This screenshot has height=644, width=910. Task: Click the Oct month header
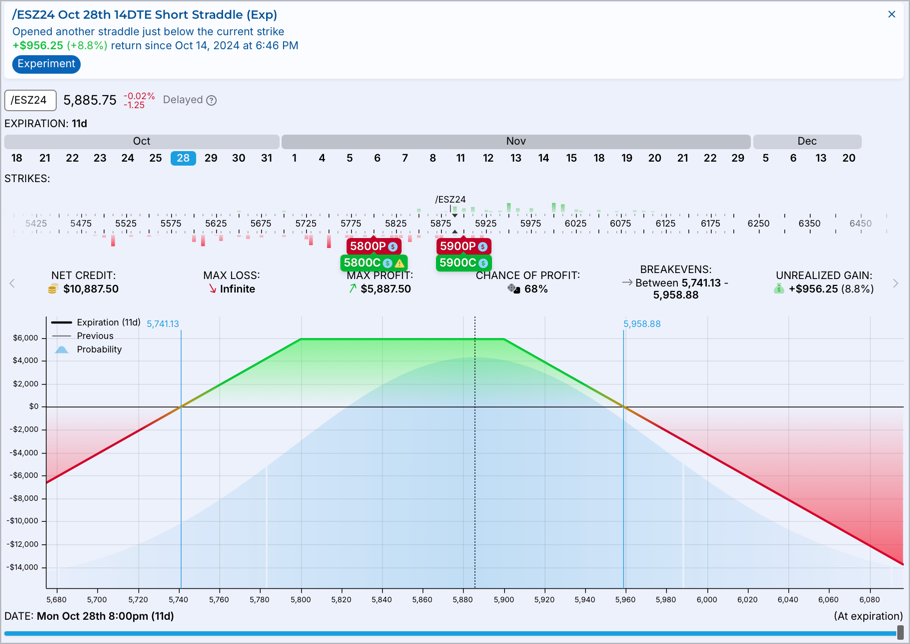142,142
